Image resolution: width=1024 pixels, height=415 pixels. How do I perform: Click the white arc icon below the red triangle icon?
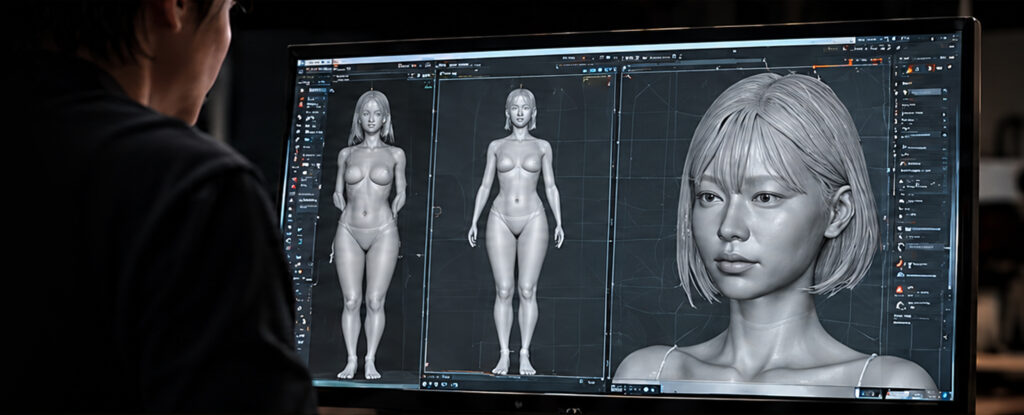pos(901,305)
